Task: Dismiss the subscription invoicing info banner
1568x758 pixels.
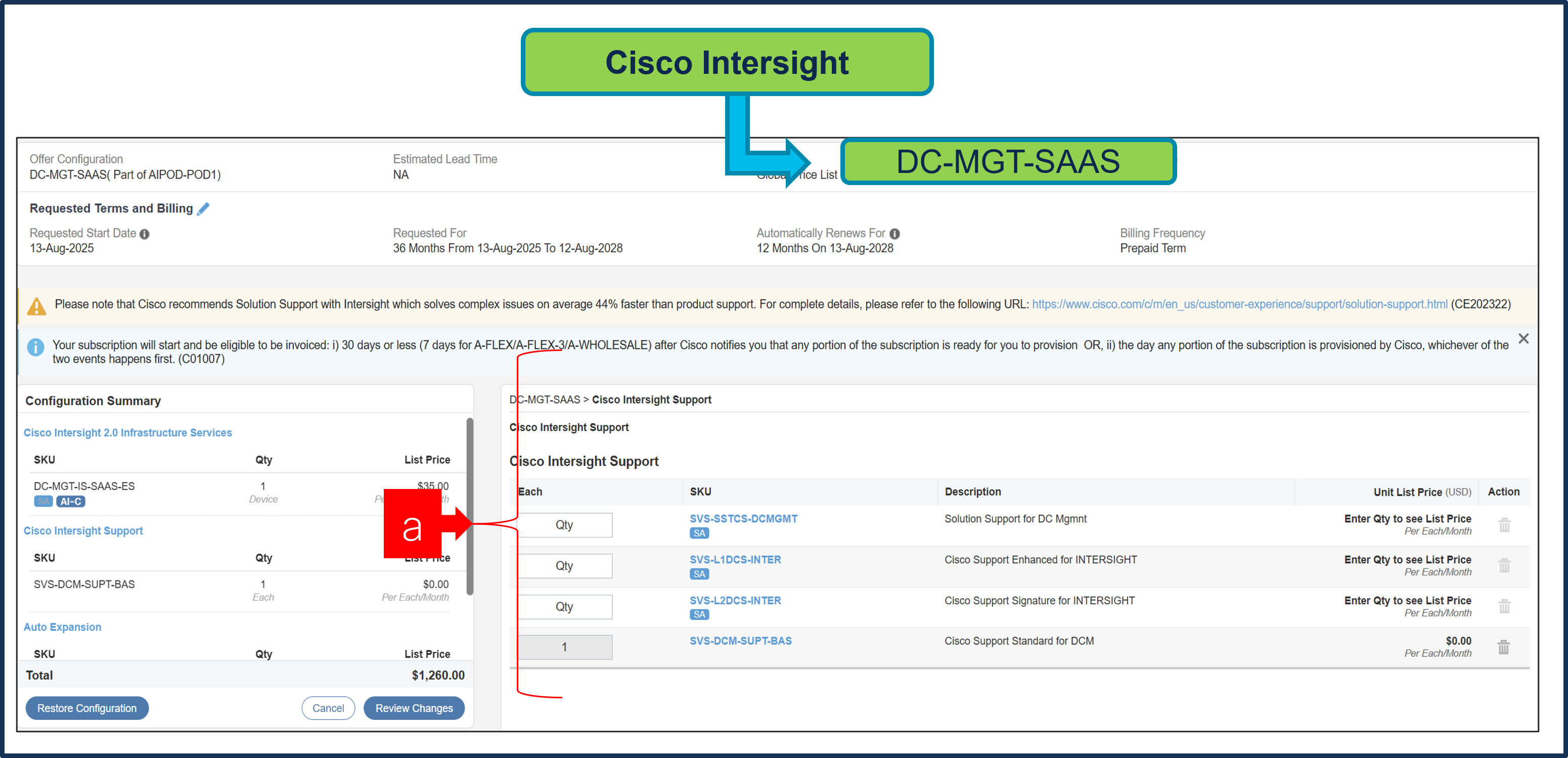Action: 1524,338
